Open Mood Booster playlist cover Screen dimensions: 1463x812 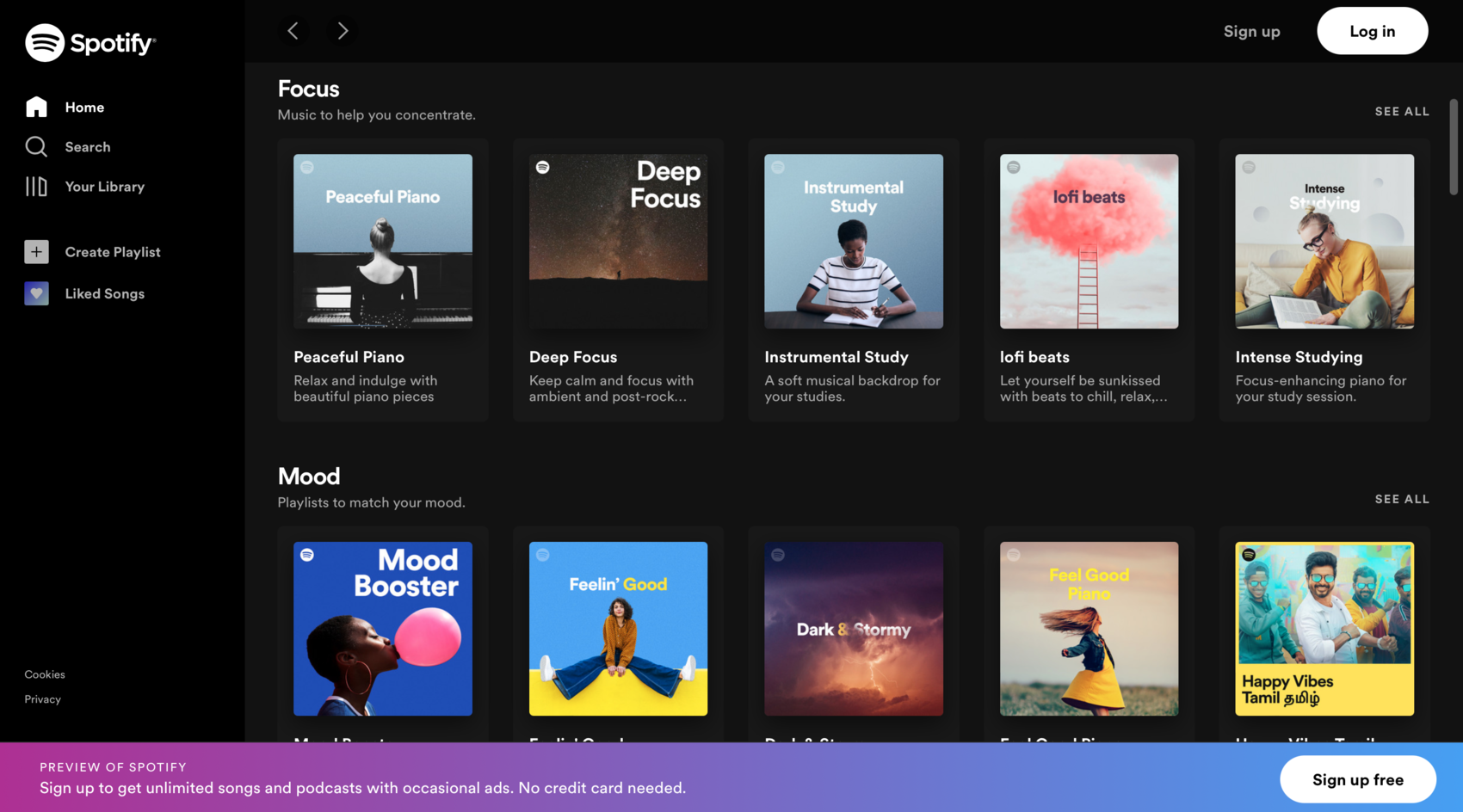point(383,629)
